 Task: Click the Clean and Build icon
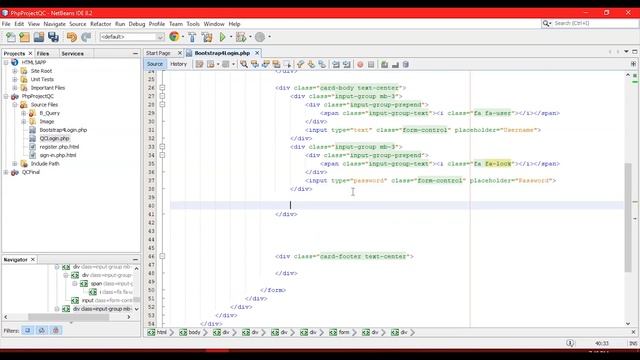(207, 37)
